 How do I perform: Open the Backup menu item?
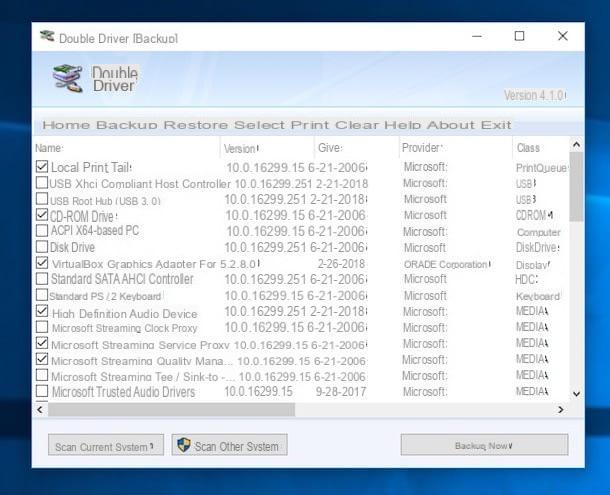point(127,125)
